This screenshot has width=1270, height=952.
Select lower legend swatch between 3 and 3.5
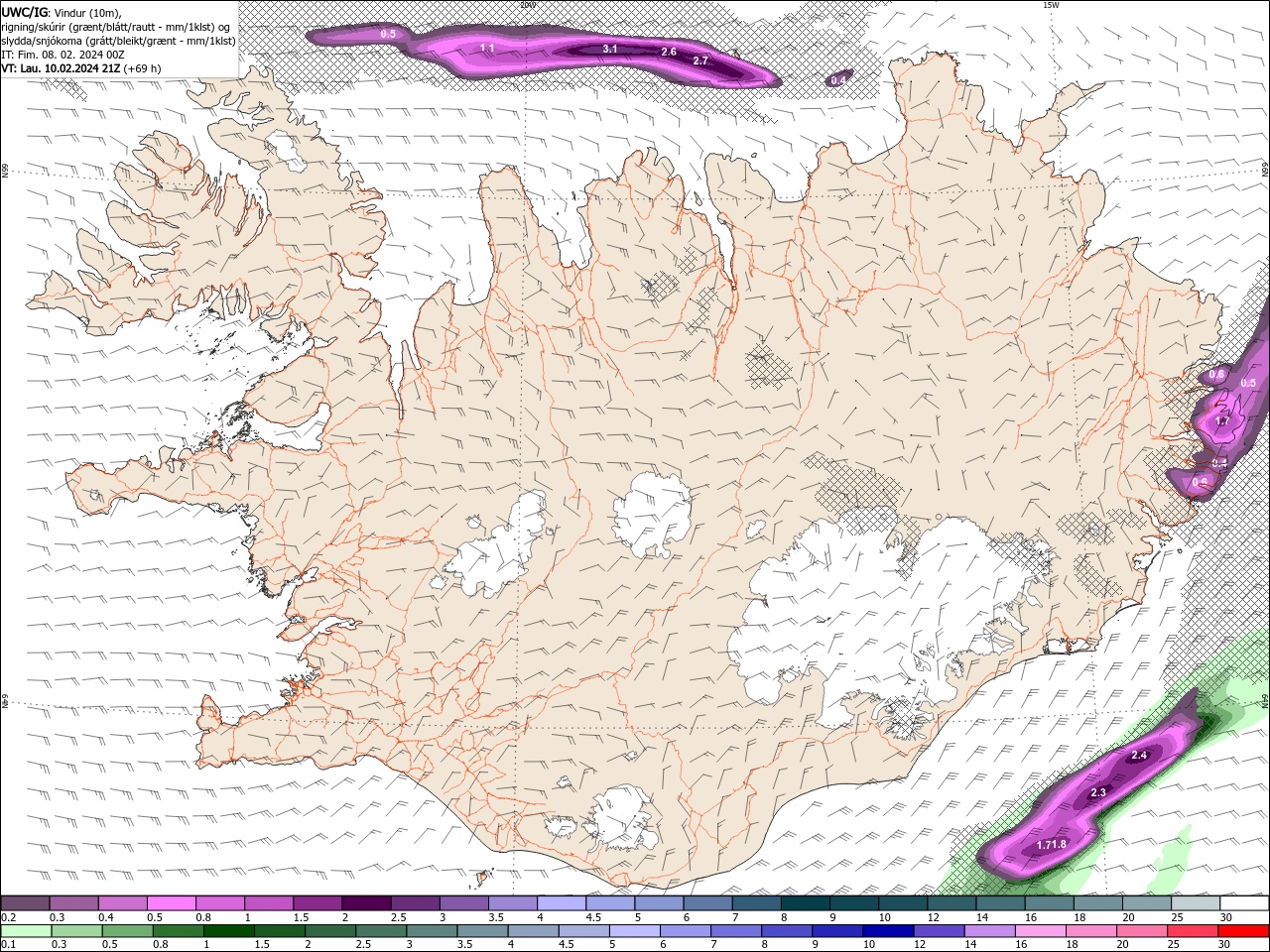(432, 931)
